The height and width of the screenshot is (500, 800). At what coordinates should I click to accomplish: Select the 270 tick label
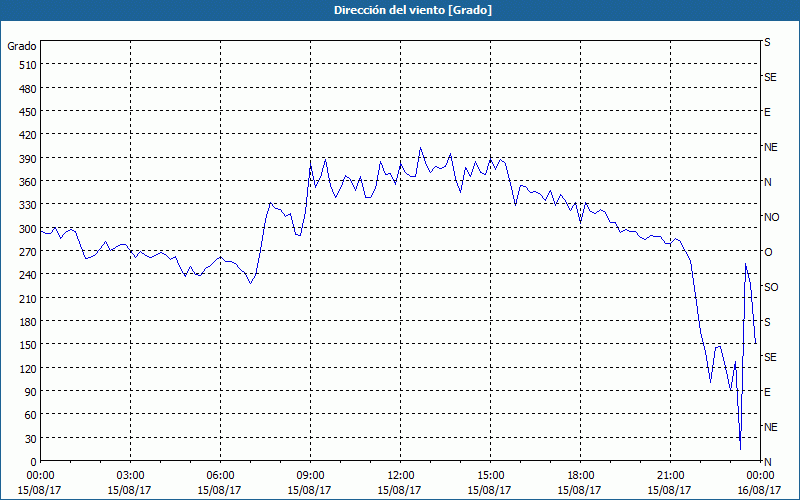click(x=28, y=252)
